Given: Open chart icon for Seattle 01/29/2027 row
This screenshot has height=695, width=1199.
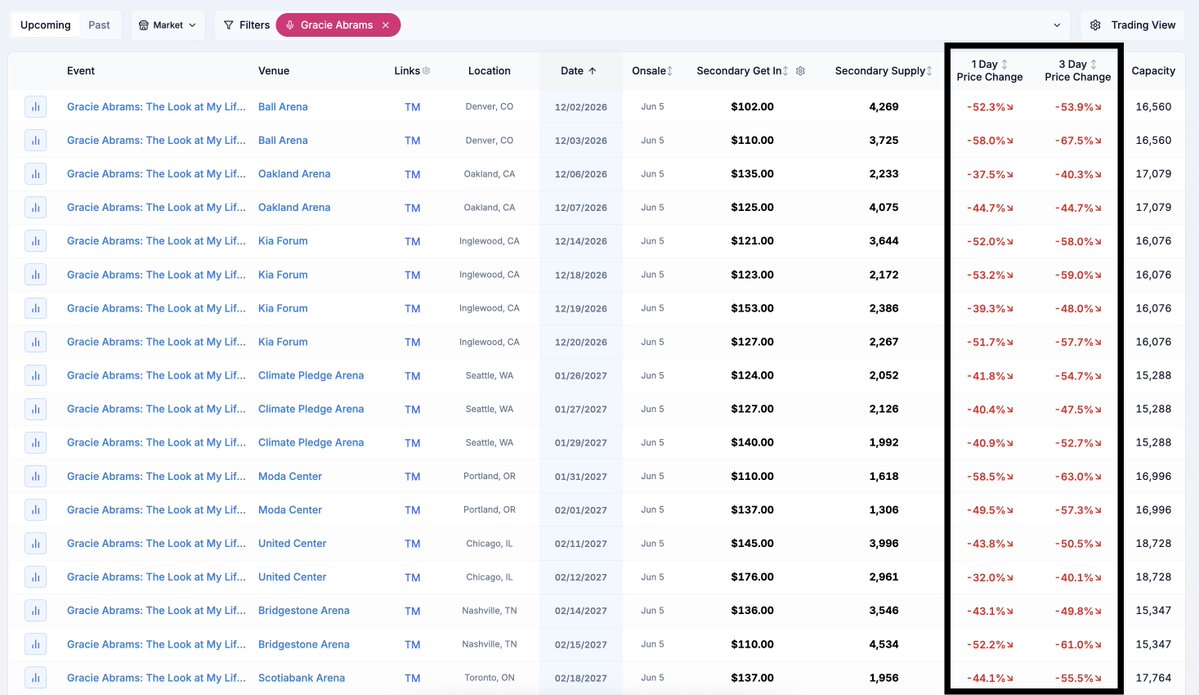Looking at the screenshot, I should pyautogui.click(x=35, y=443).
